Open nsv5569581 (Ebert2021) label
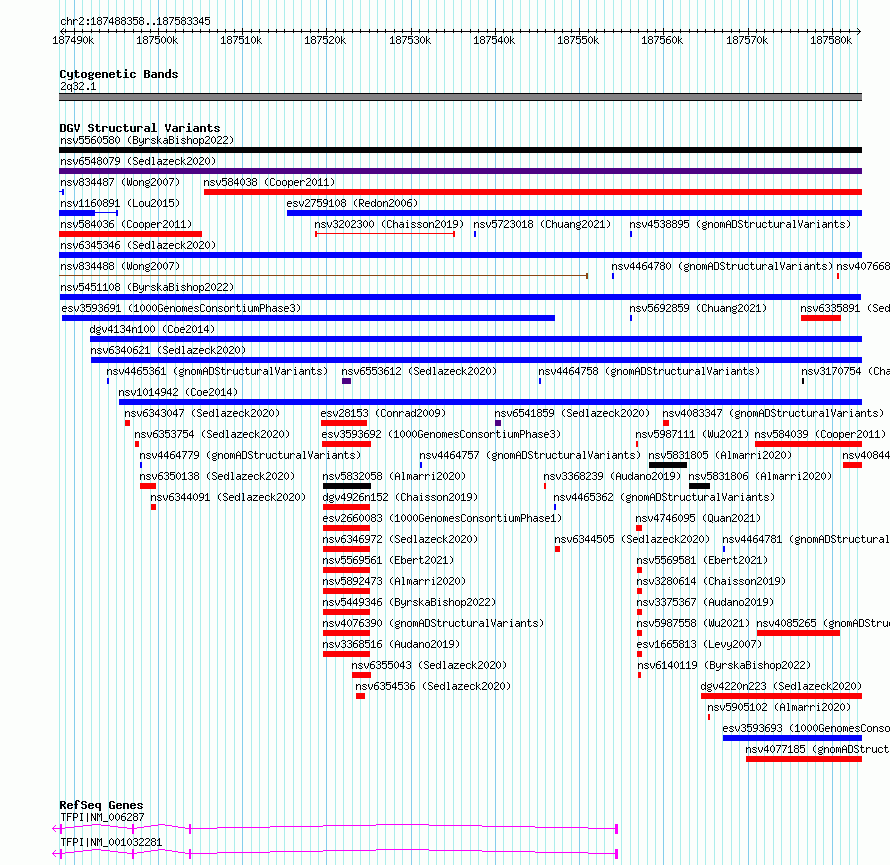 702,560
